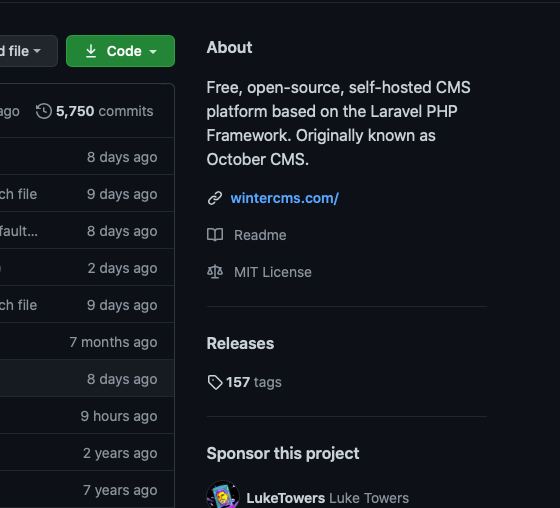Select the 7 years ago file row
The image size is (560, 508).
point(87,490)
